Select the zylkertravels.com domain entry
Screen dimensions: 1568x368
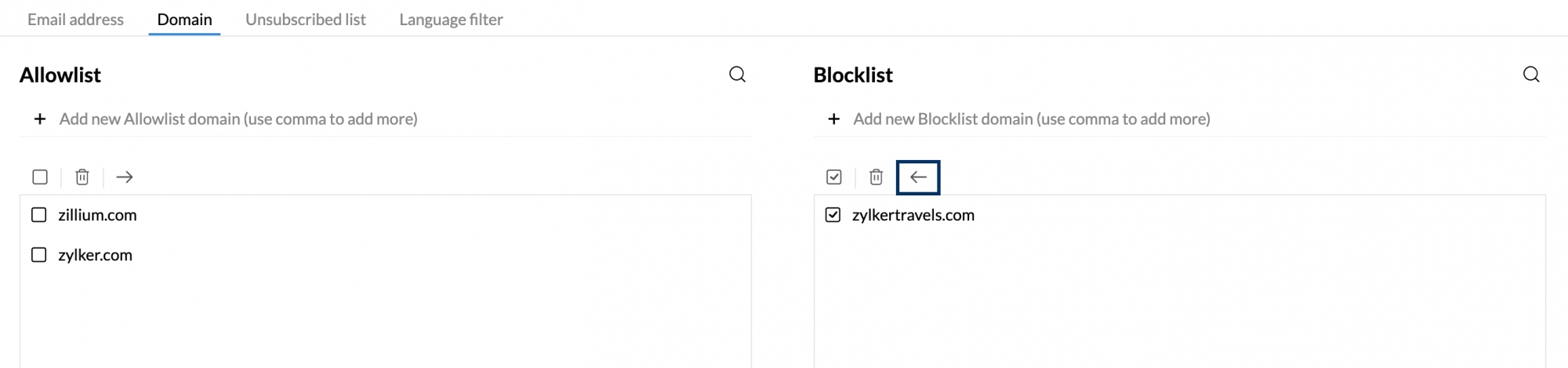click(913, 215)
